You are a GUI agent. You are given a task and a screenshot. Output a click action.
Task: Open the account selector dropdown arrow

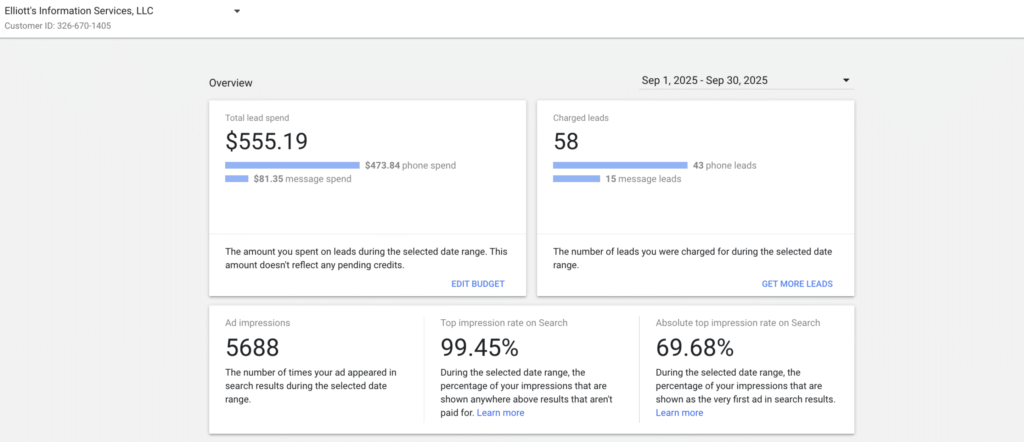237,11
